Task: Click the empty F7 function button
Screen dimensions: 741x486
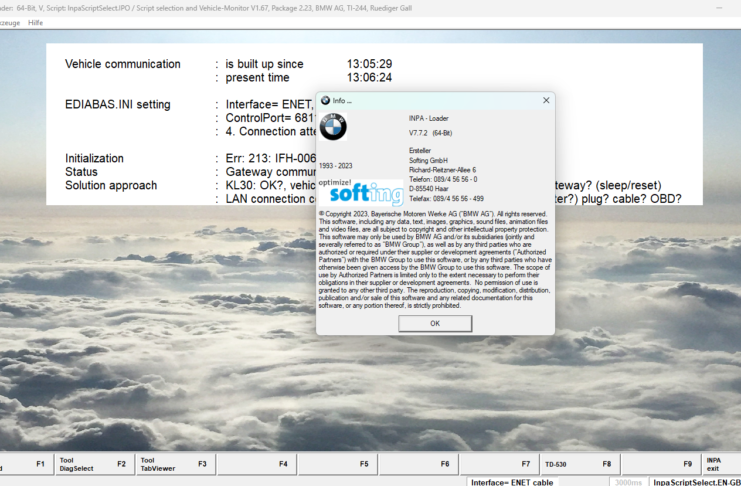Action: [499, 464]
